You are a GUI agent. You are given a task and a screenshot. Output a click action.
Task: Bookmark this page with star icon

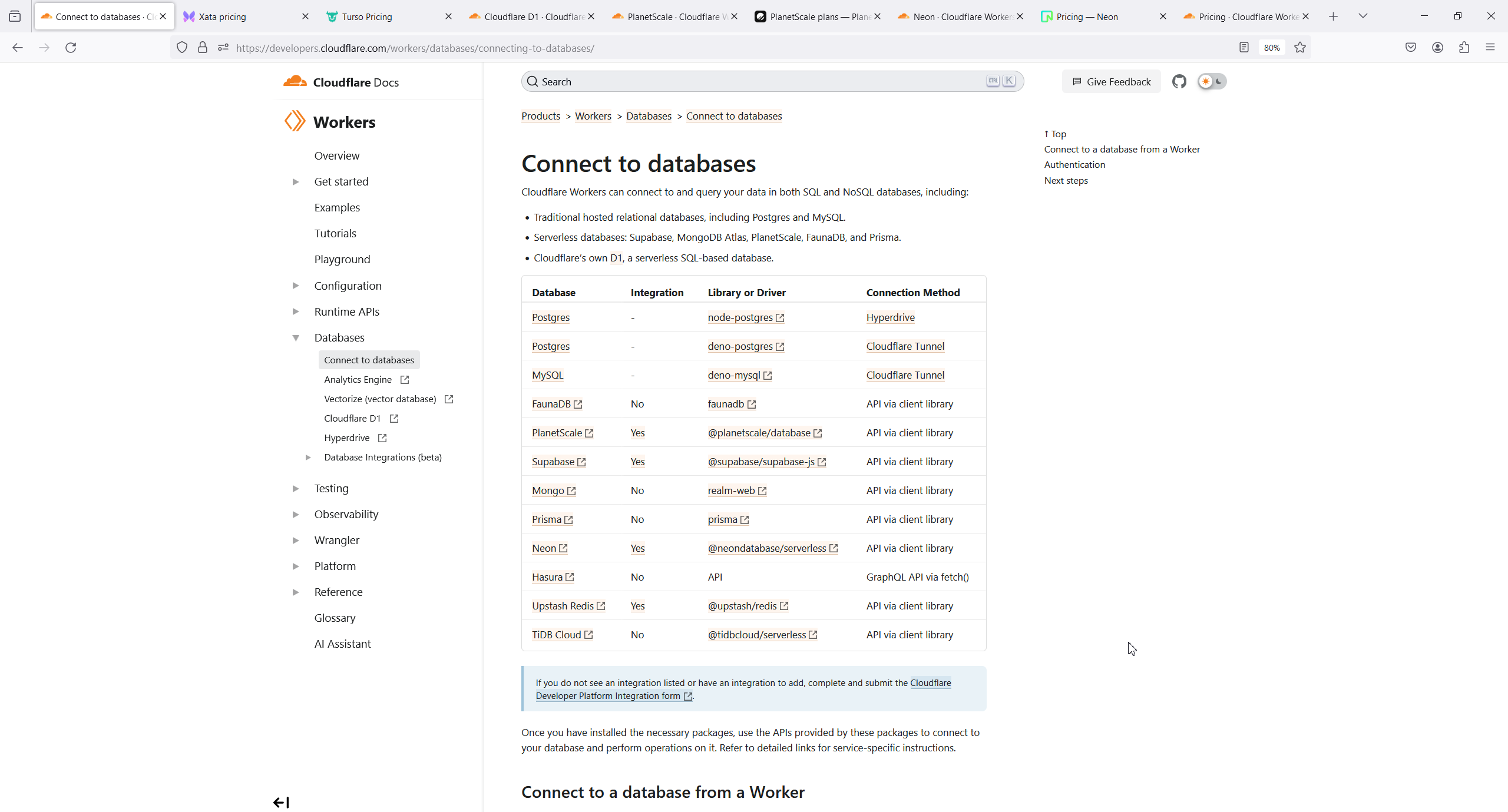(1300, 48)
